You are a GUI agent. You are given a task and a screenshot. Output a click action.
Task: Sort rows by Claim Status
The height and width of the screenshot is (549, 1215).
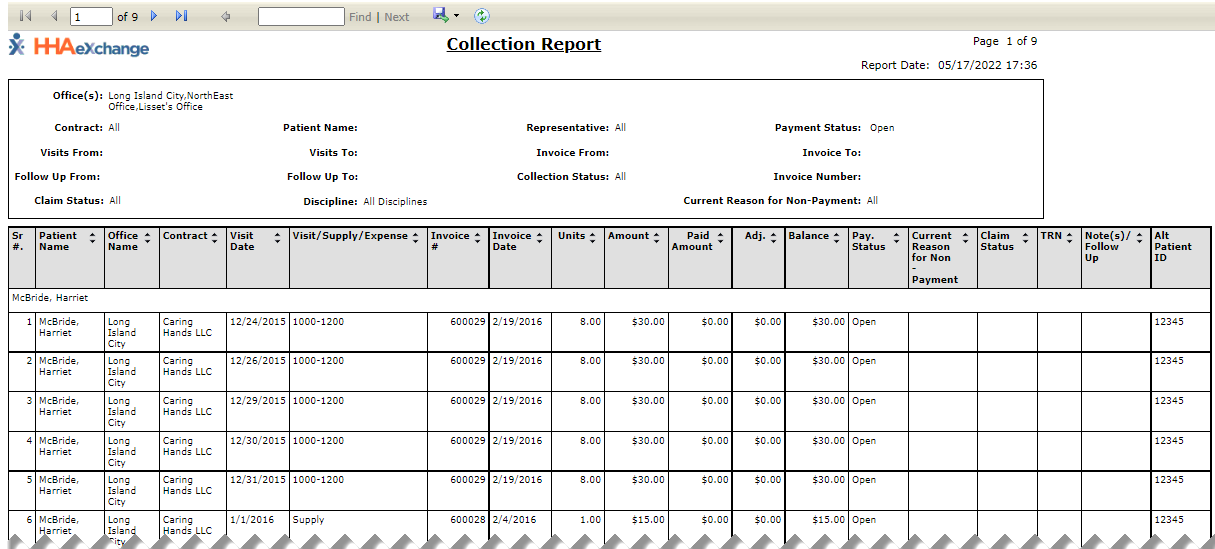1025,237
